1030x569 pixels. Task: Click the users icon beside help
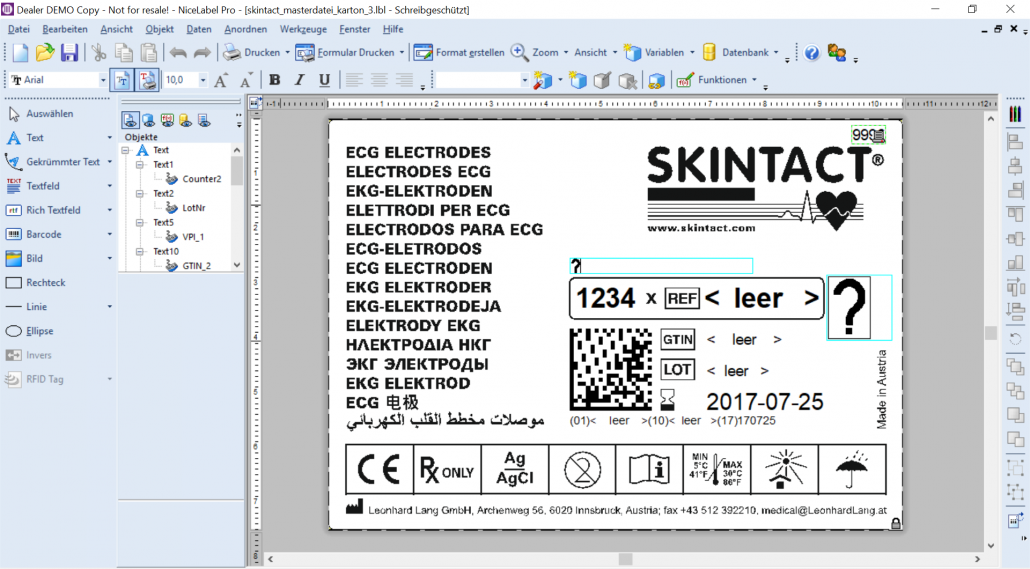(837, 53)
